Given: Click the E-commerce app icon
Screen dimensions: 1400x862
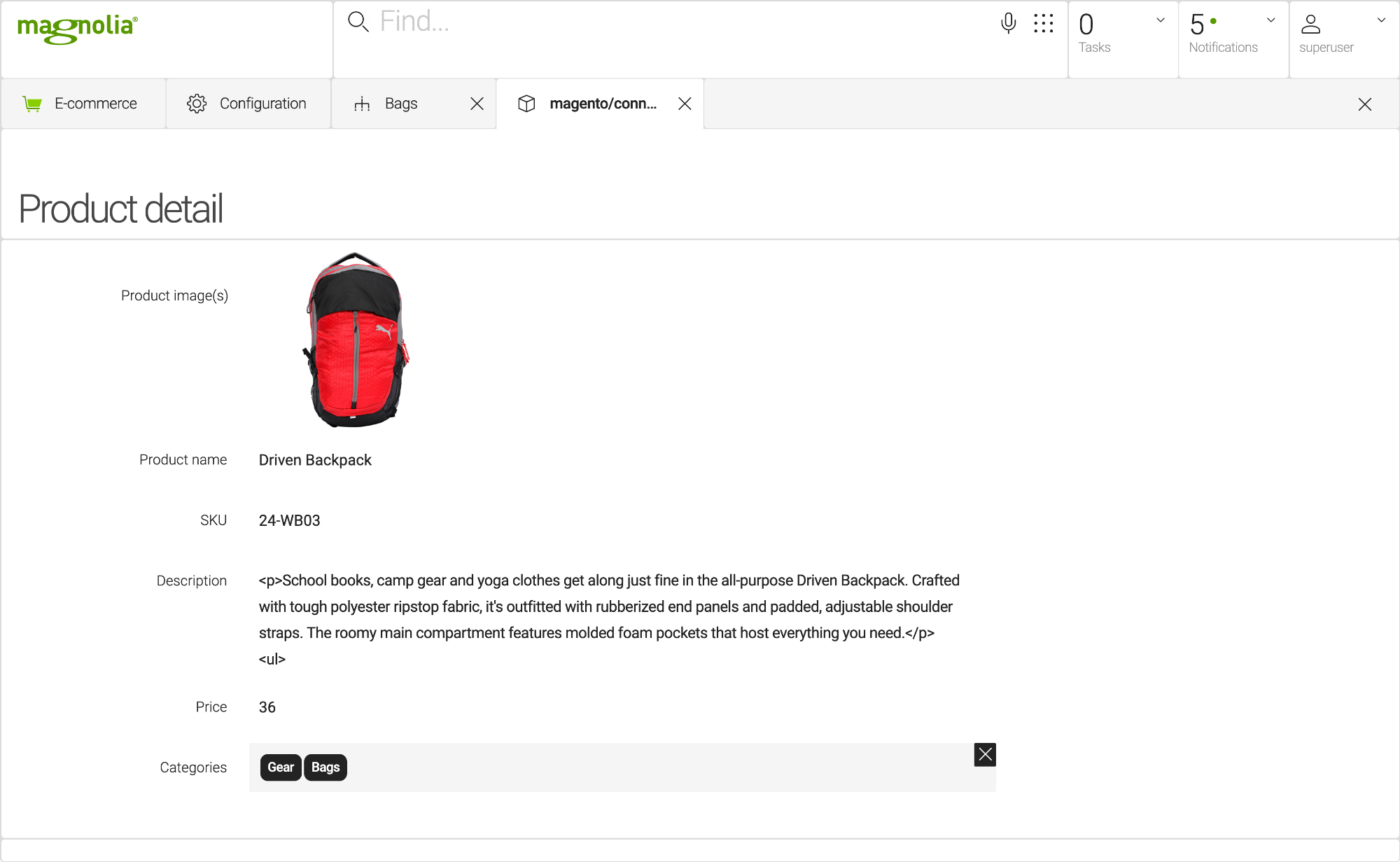Looking at the screenshot, I should tap(33, 103).
